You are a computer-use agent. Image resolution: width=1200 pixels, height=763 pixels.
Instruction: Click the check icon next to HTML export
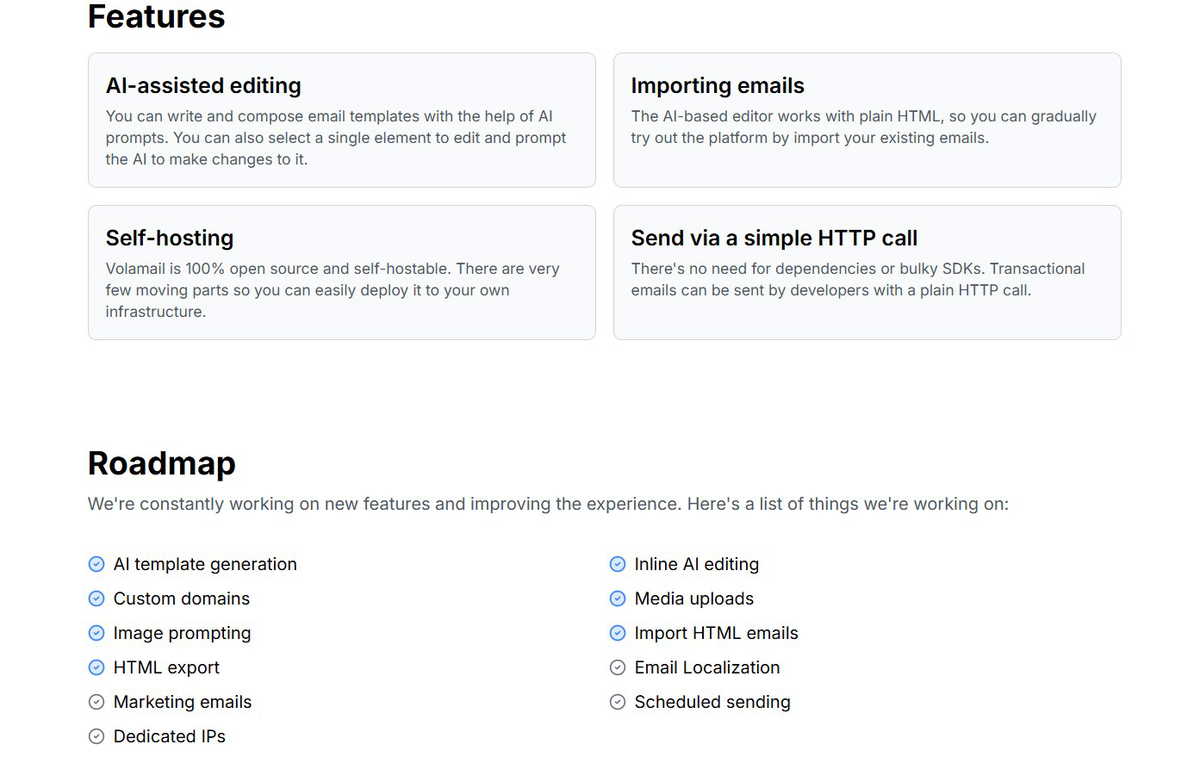96,668
